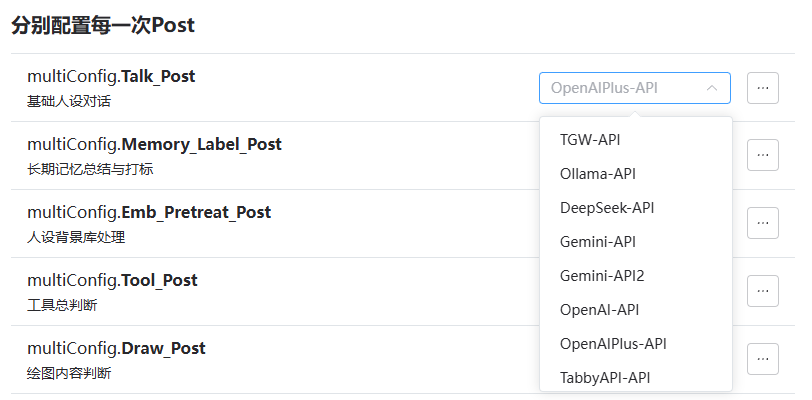The image size is (812, 400).
Task: Click the multiConfig.Memory_Label_Post setting label
Action: pyautogui.click(x=154, y=144)
